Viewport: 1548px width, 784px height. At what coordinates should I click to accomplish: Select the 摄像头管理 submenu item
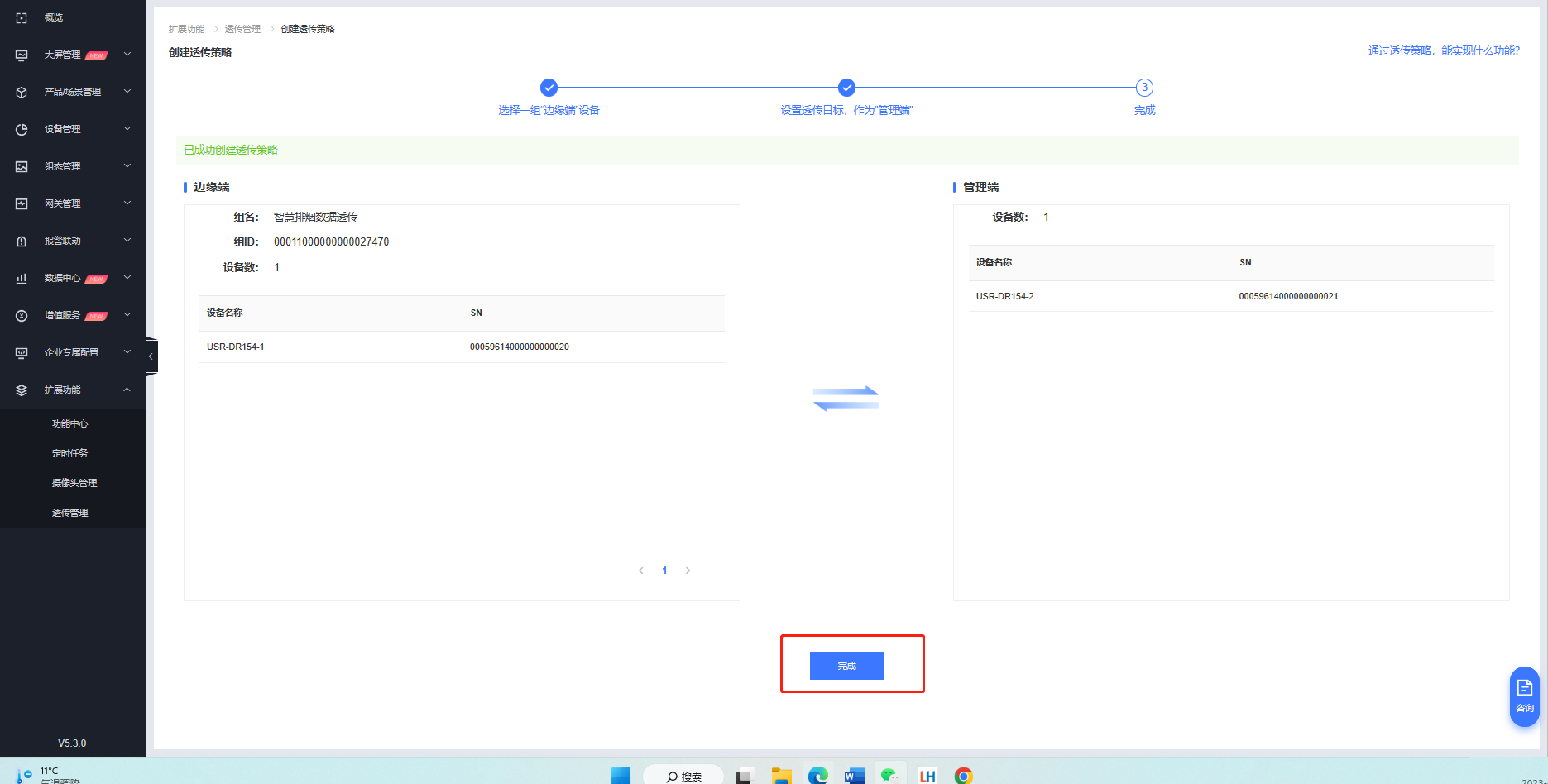click(74, 483)
